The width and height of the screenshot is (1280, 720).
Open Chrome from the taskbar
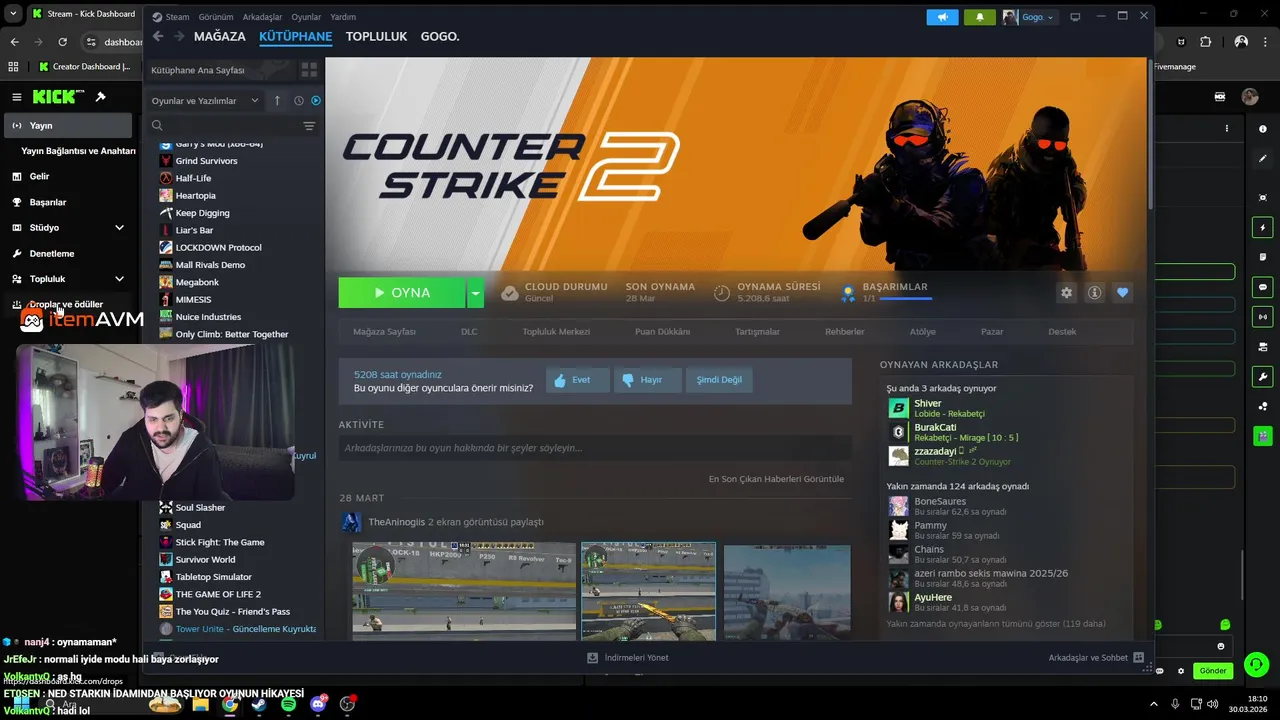[230, 704]
